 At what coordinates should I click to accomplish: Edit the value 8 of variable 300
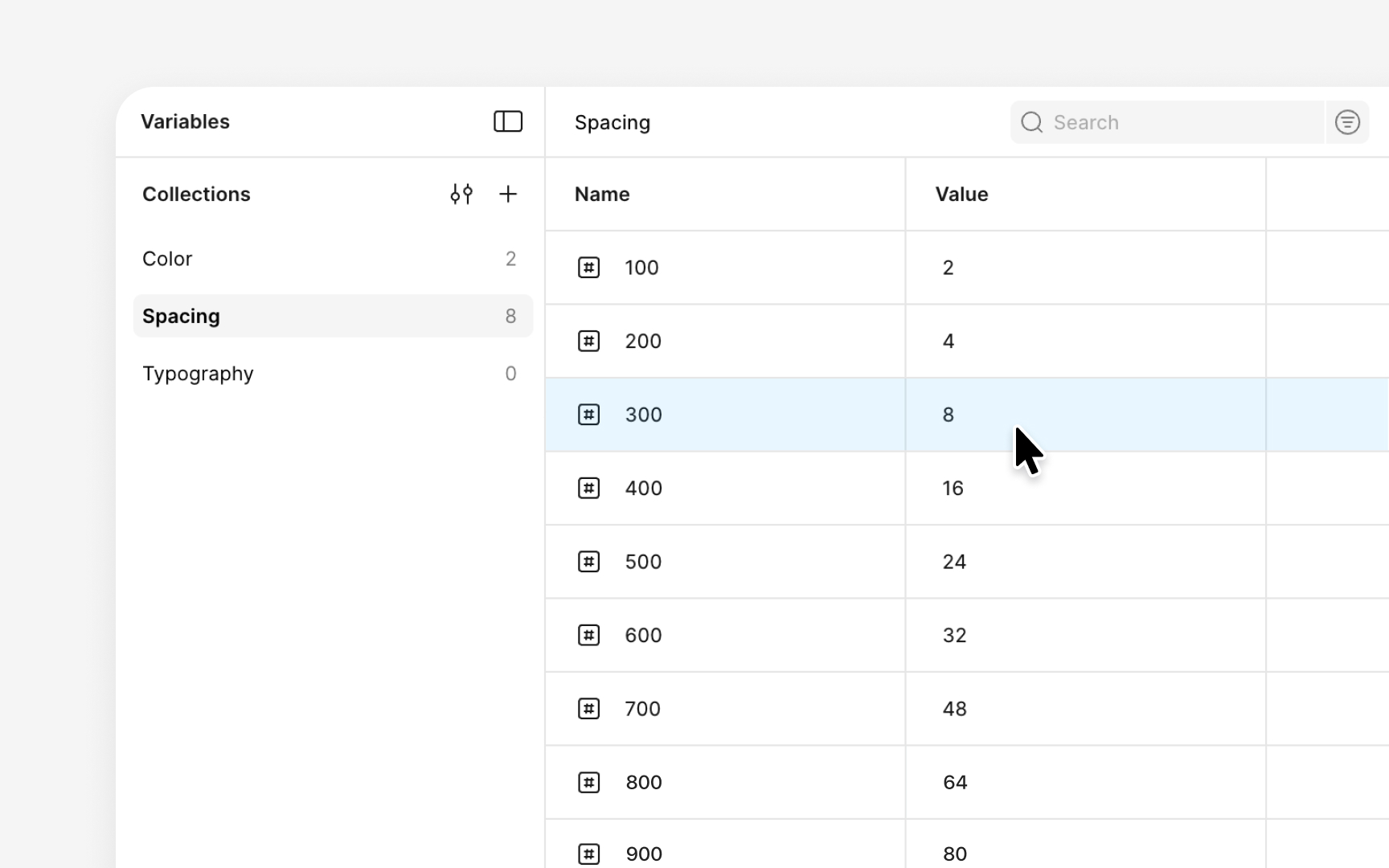tap(949, 415)
